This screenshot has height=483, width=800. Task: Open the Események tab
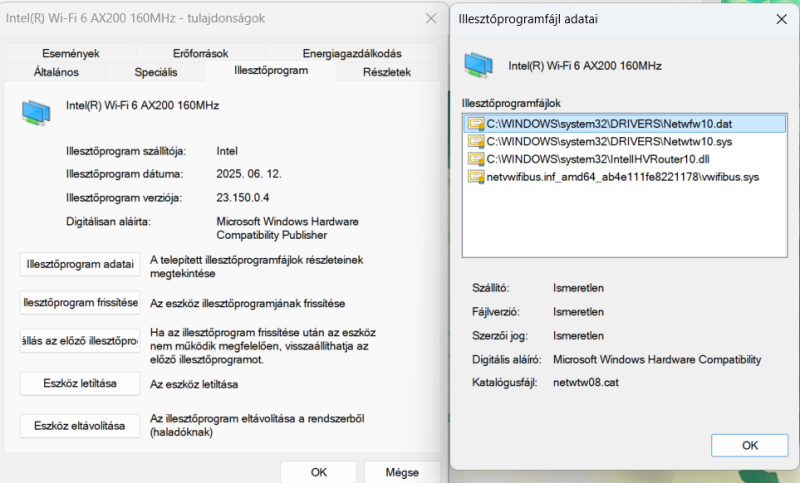coord(71,53)
